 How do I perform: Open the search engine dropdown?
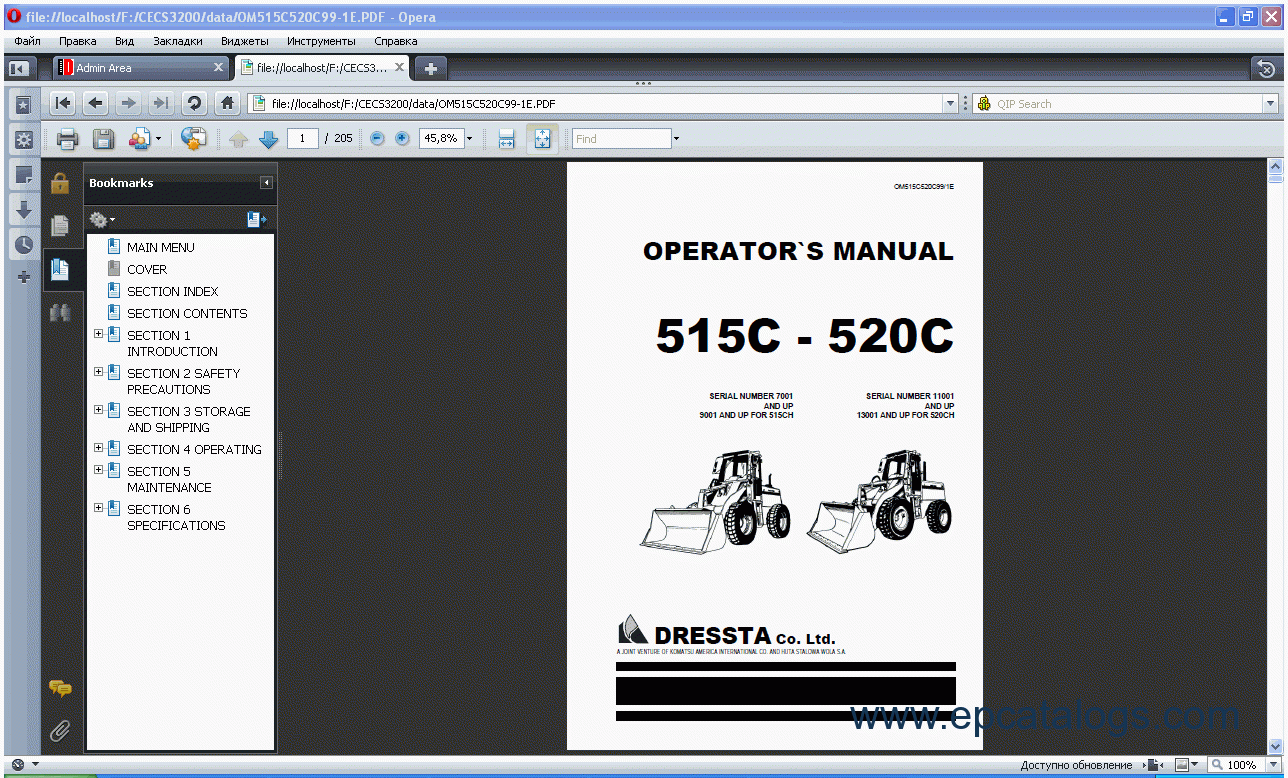(1270, 103)
